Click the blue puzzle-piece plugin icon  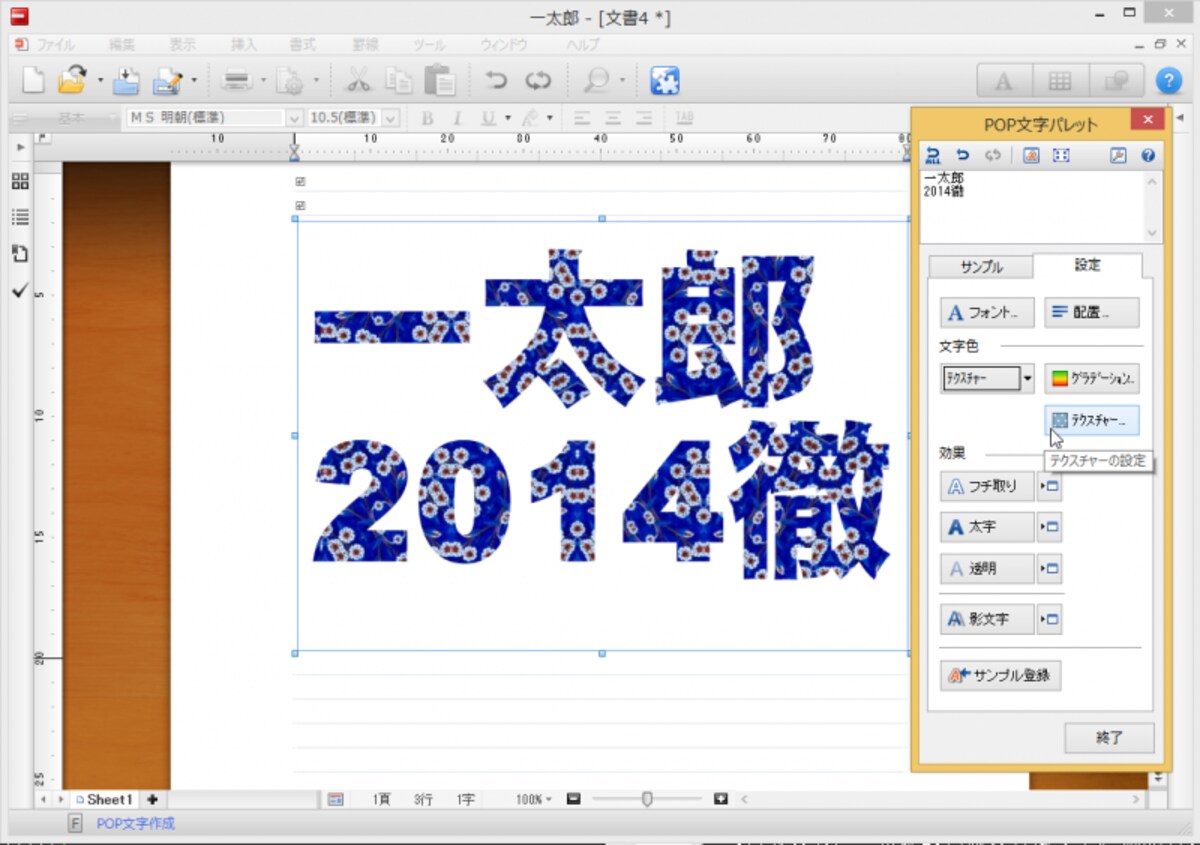(665, 80)
